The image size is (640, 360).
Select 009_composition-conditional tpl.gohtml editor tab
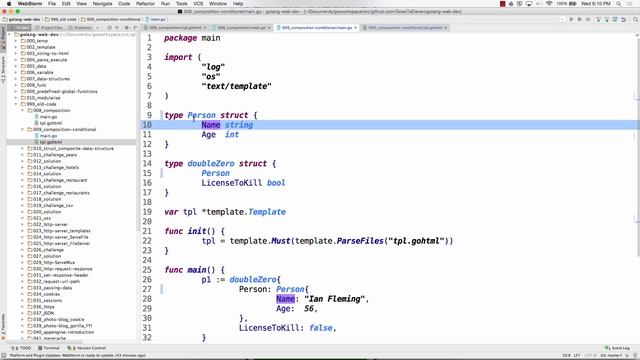[405, 28]
